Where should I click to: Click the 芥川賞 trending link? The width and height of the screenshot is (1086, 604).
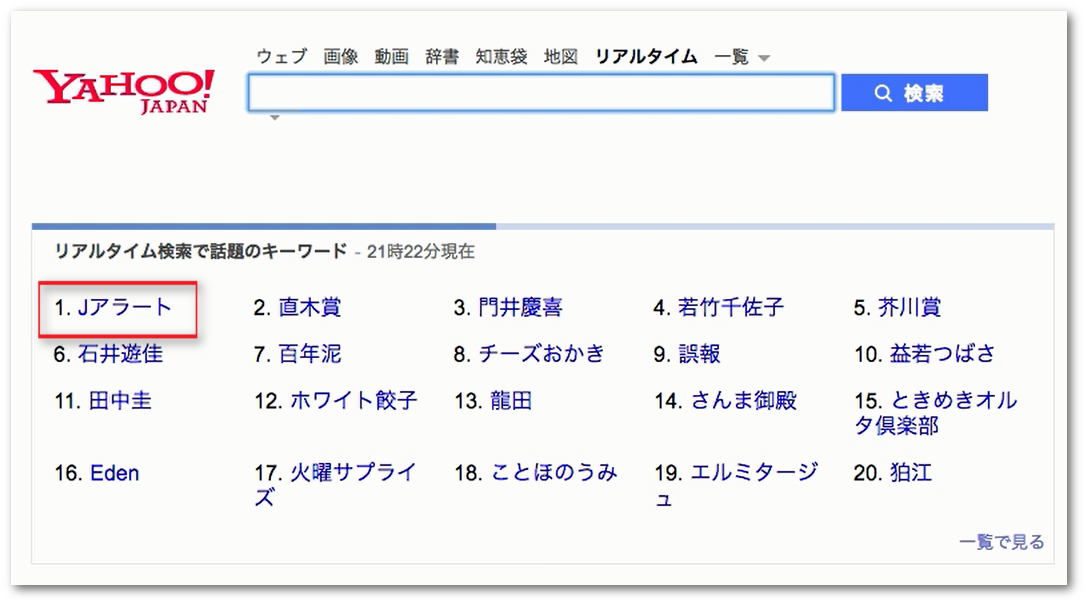click(910, 308)
